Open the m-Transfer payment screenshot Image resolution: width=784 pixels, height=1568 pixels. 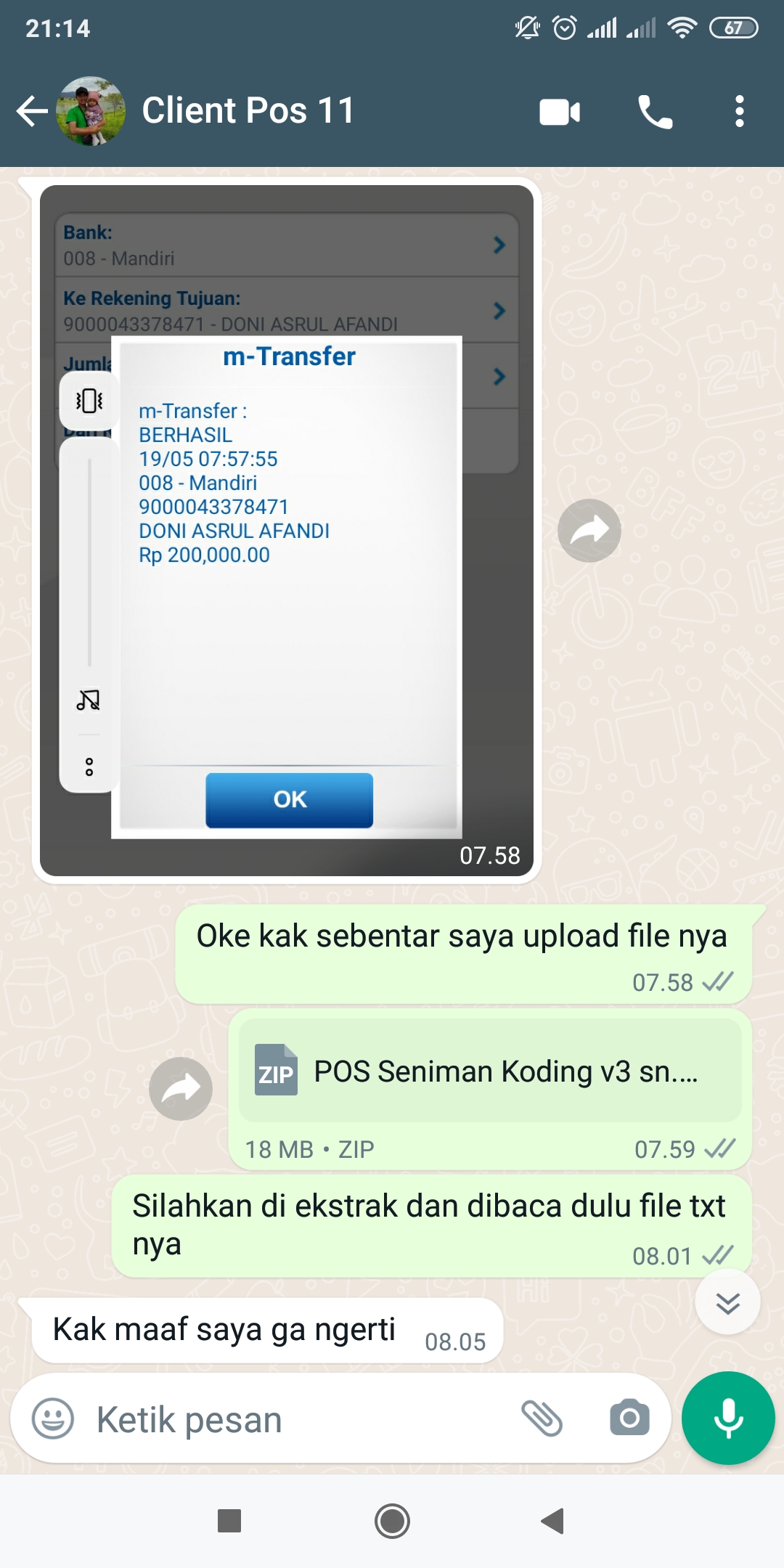[287, 531]
